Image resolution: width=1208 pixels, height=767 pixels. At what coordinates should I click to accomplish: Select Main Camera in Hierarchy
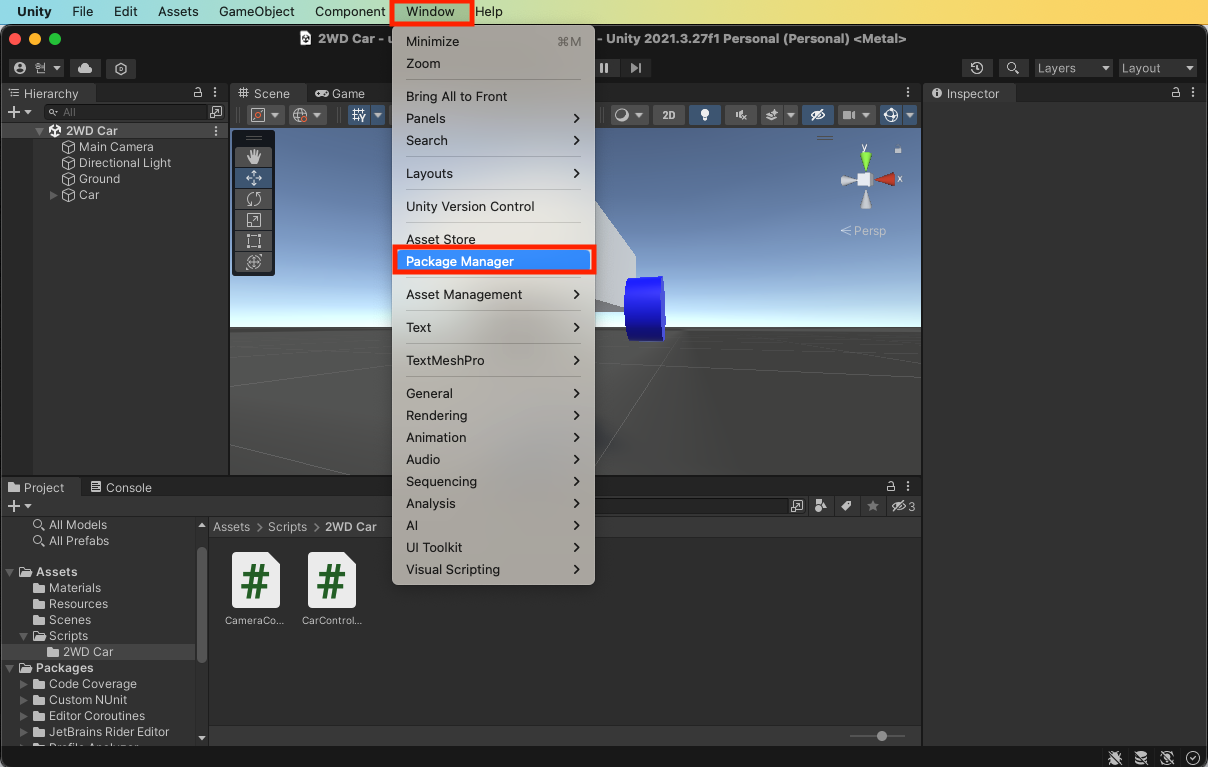(116, 147)
